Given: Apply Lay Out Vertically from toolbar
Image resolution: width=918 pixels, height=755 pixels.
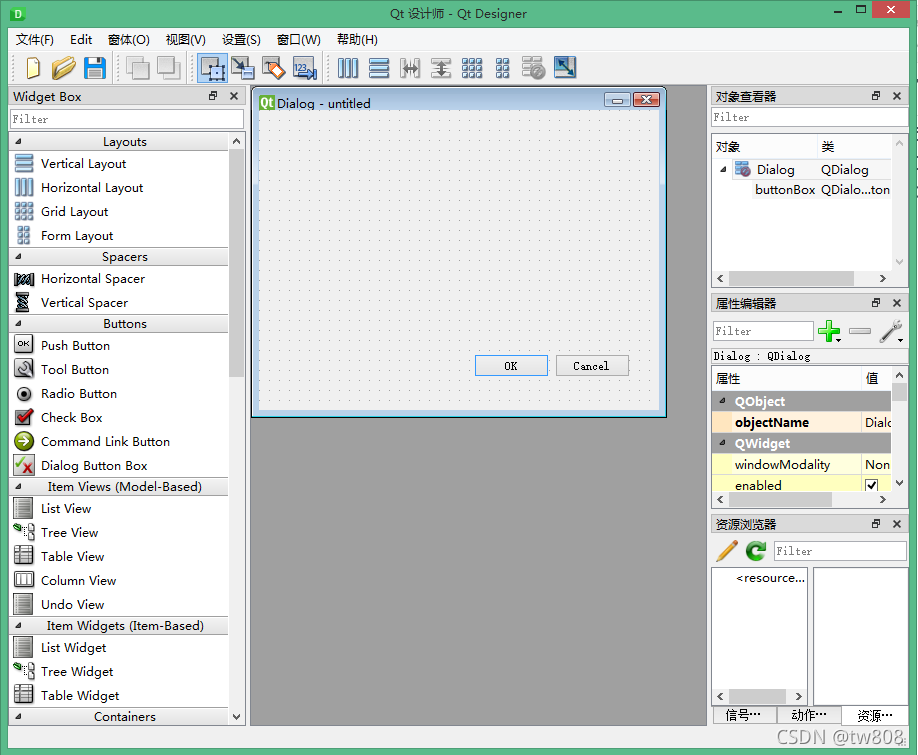Looking at the screenshot, I should [379, 68].
